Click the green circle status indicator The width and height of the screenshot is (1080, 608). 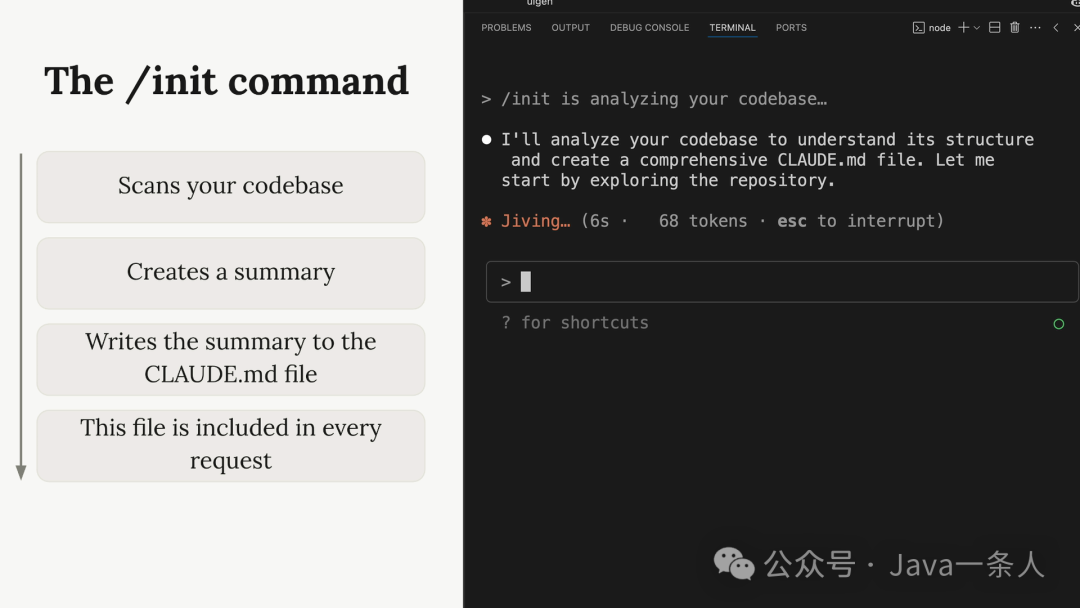[x=1059, y=324]
